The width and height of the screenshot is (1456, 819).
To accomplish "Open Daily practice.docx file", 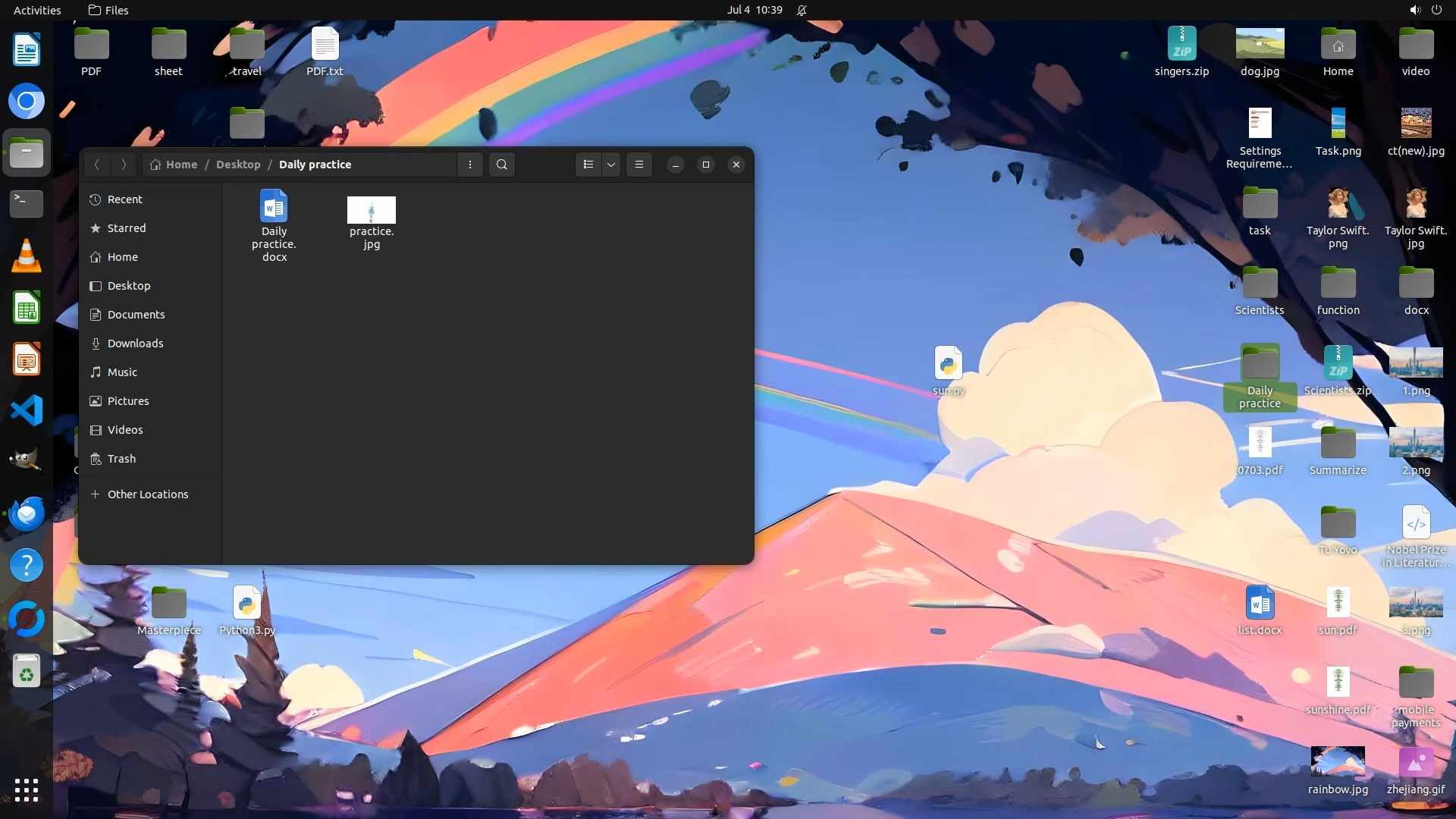I will (274, 224).
